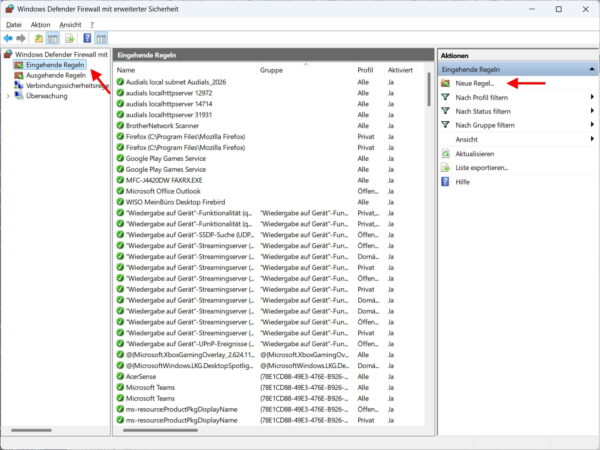The image size is (600, 450).
Task: Select Ausgehende Regeln in the tree
Action: coord(56,75)
